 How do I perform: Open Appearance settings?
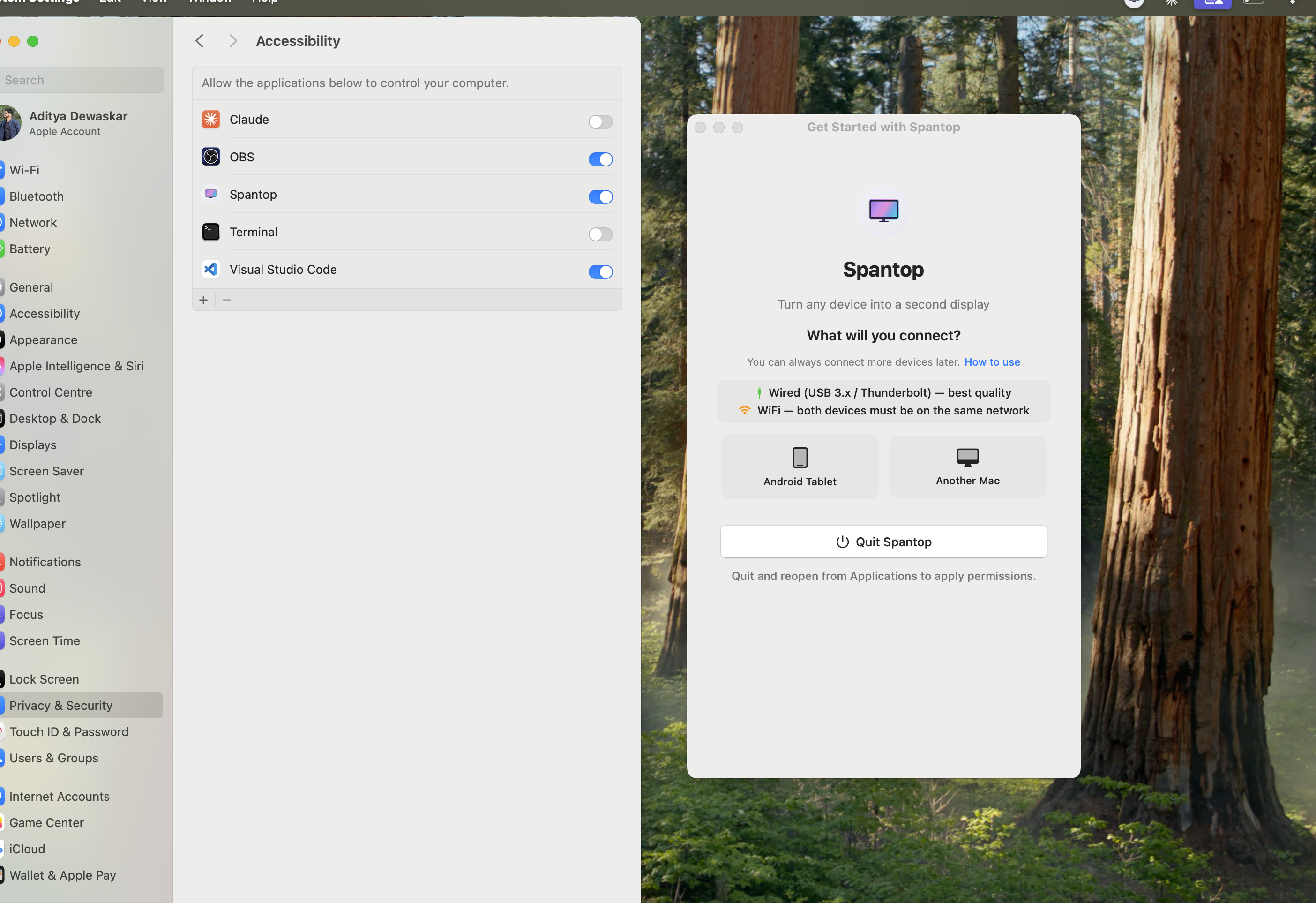(x=82, y=340)
